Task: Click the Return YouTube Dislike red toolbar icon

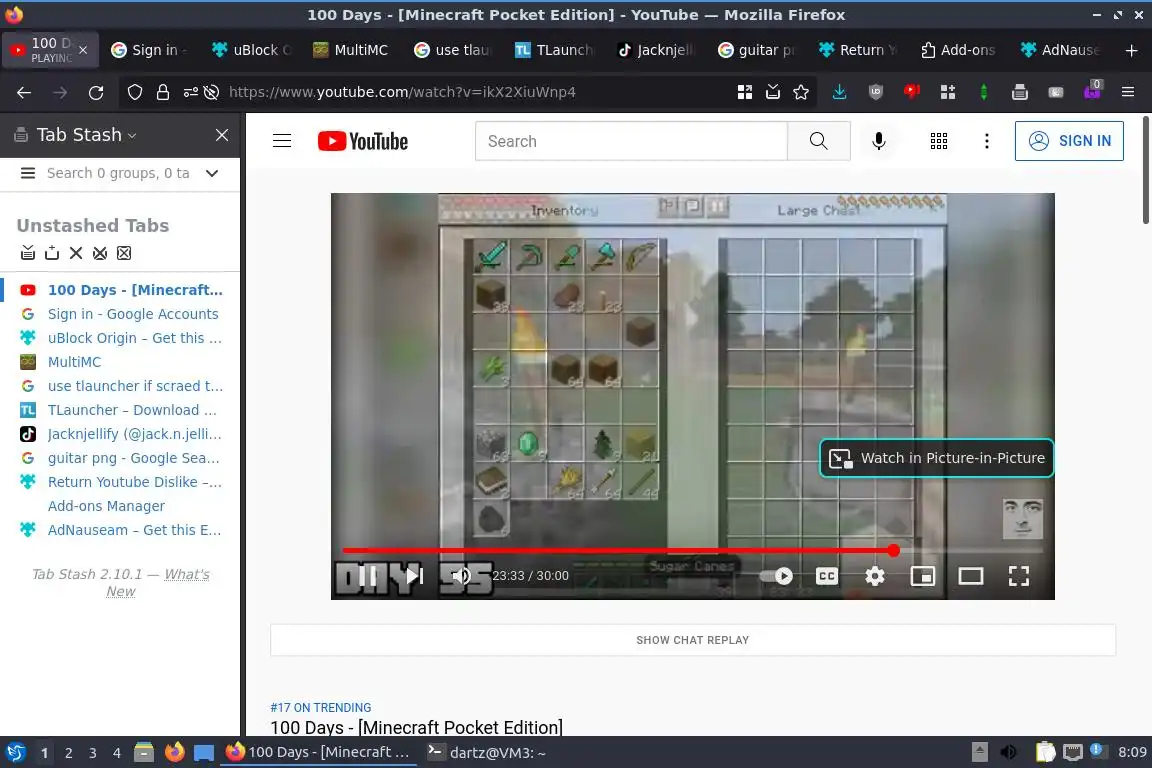Action: (x=912, y=92)
